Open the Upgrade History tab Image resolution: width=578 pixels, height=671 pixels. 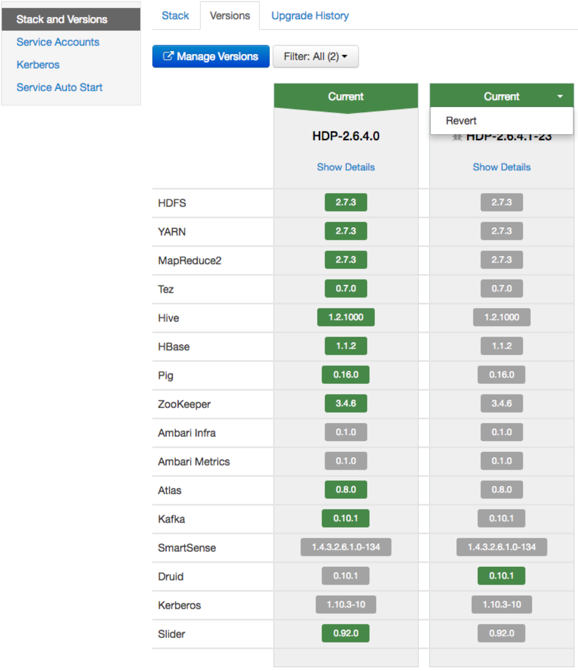coord(310,15)
